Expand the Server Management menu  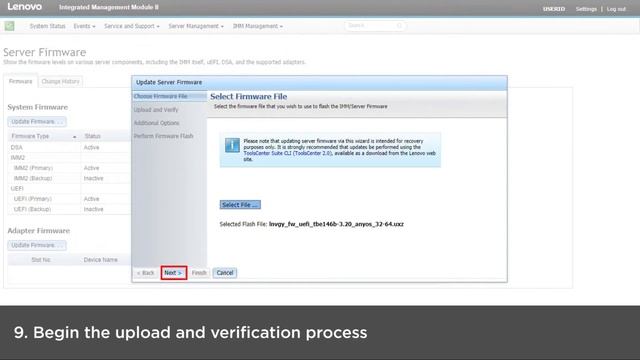pyautogui.click(x=196, y=26)
